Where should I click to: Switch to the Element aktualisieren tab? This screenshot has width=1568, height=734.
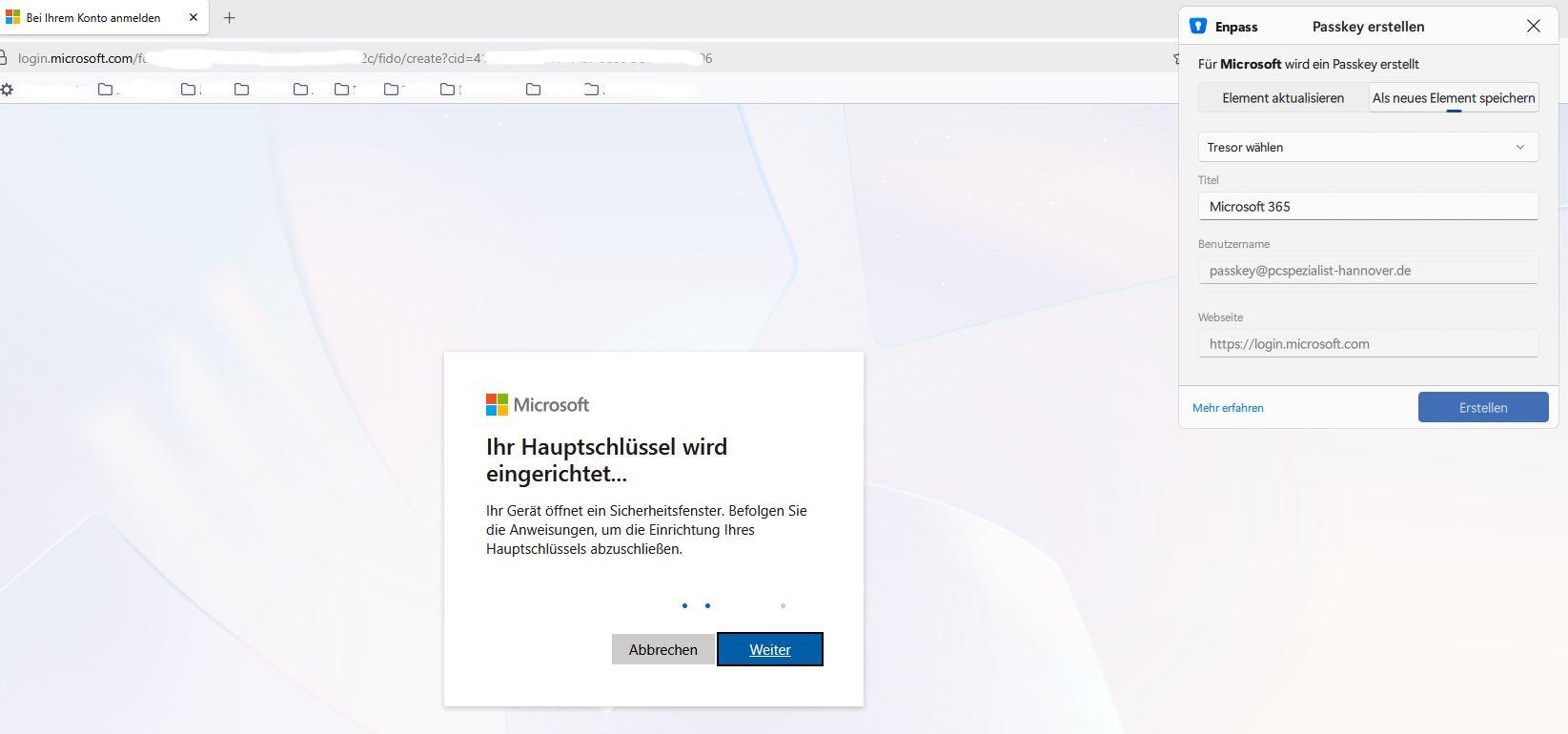click(x=1283, y=98)
